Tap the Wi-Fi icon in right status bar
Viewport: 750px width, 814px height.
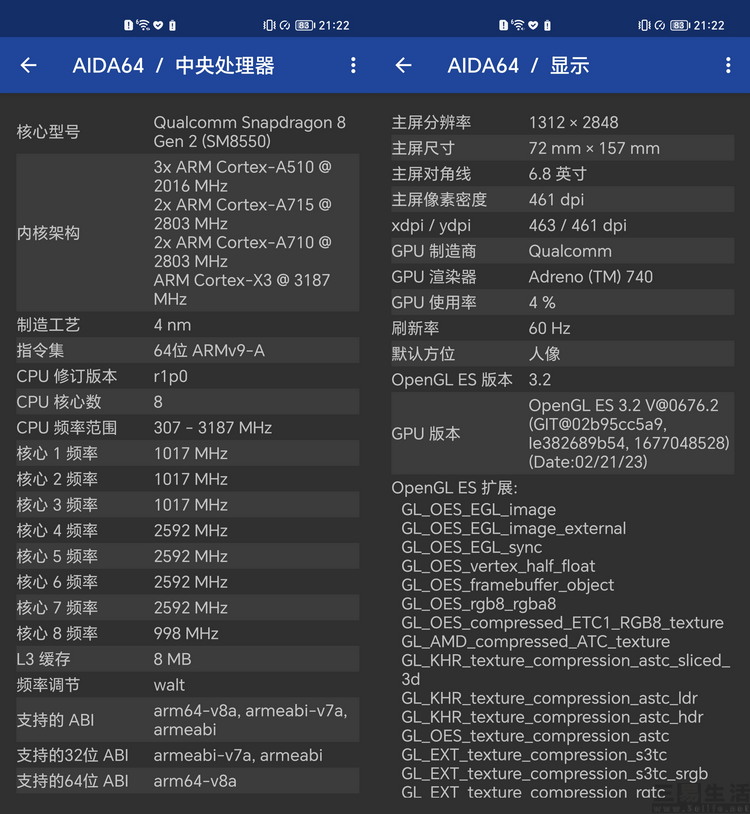[518, 25]
